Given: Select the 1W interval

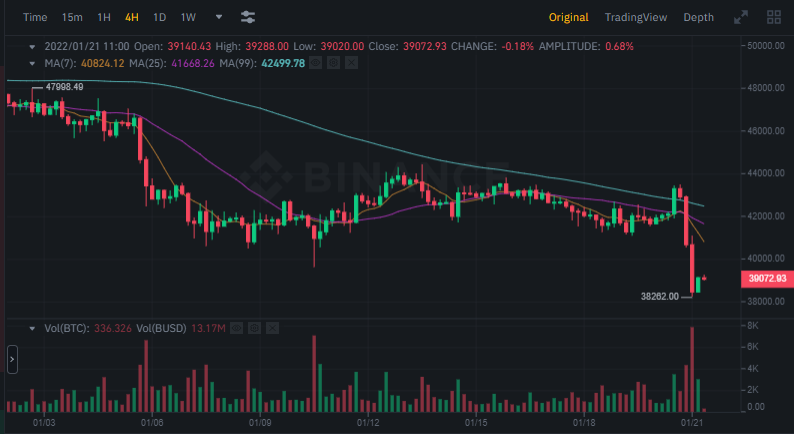Looking at the screenshot, I should [188, 17].
